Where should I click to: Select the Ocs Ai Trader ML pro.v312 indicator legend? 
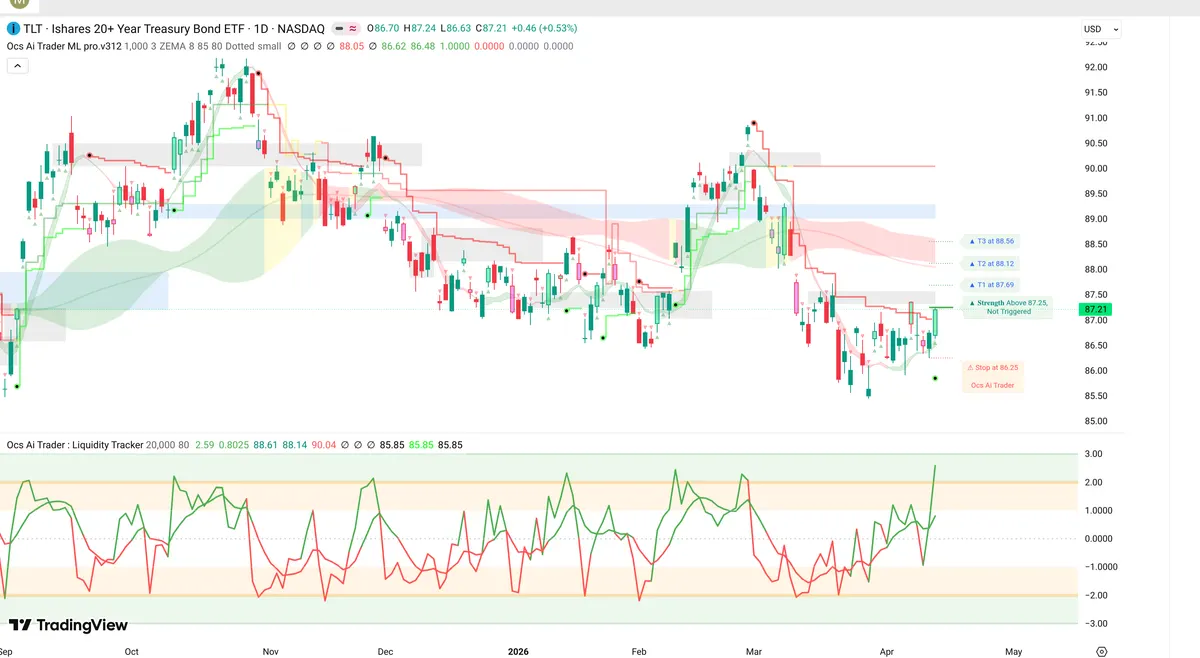pyautogui.click(x=63, y=45)
